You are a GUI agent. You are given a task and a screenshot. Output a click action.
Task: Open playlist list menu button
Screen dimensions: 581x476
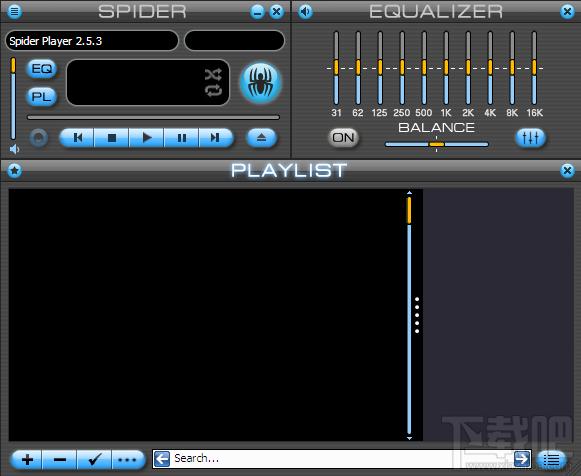[x=551, y=460]
